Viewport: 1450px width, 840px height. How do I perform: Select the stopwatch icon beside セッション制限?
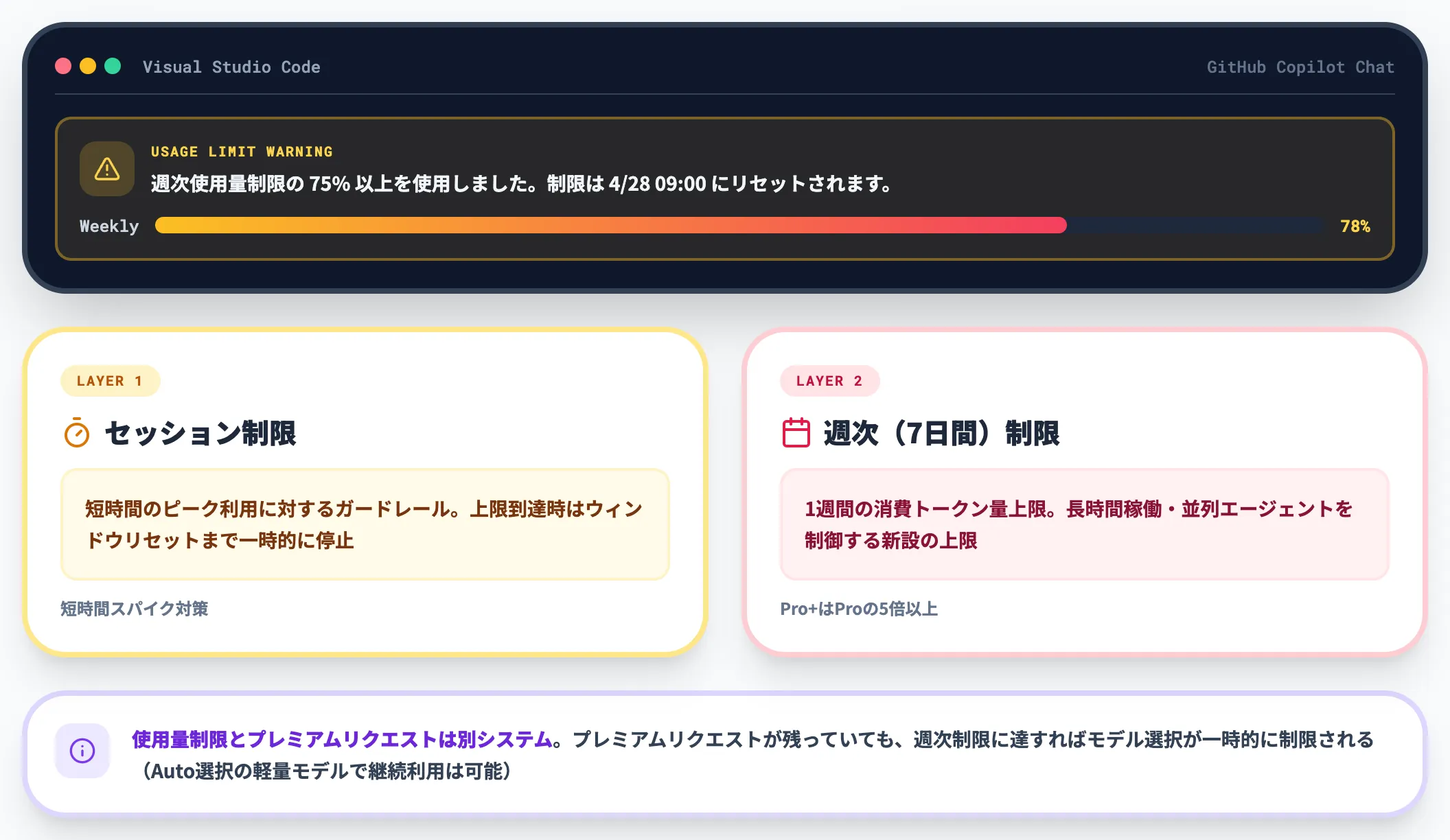coord(78,433)
